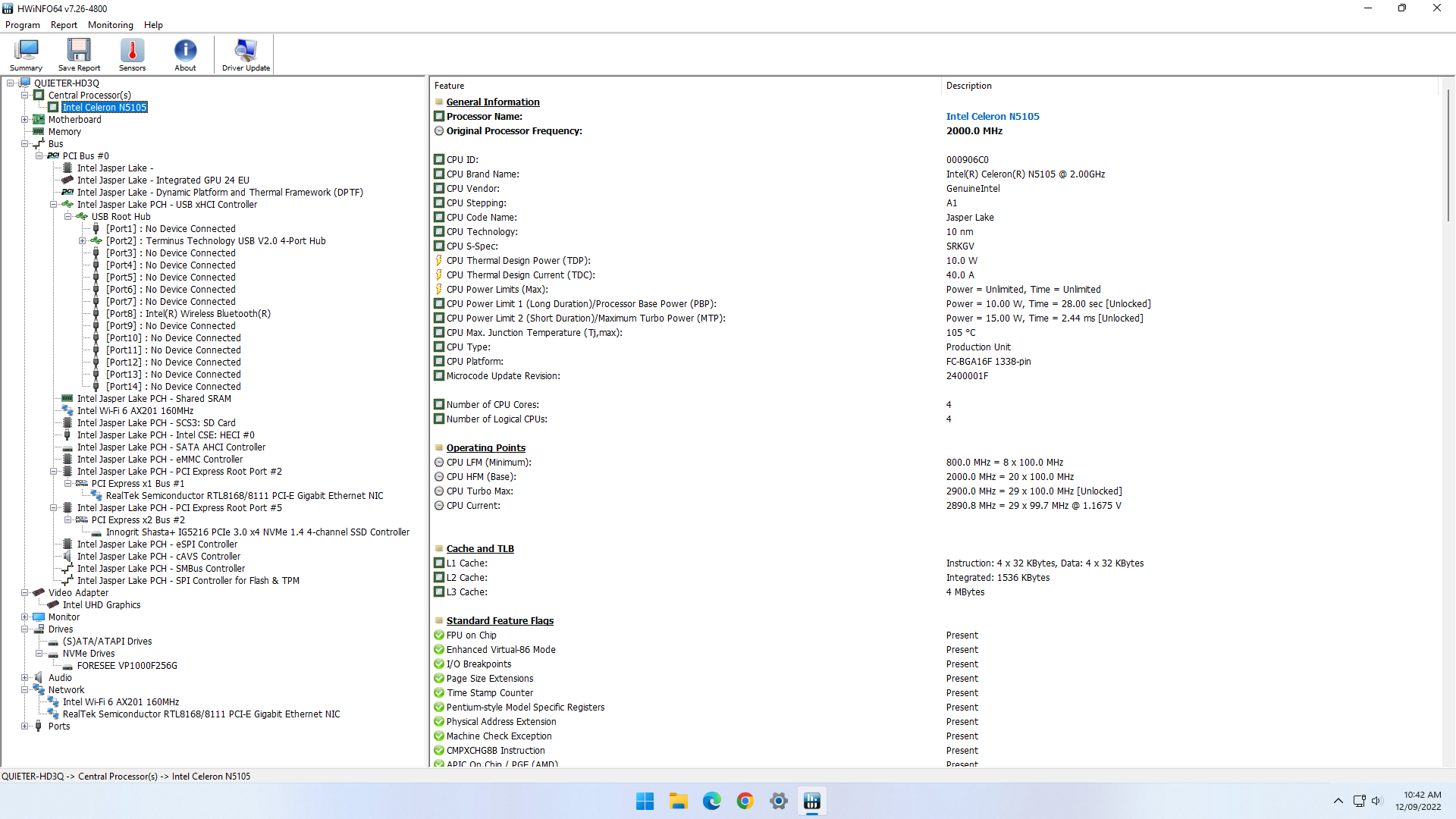This screenshot has width=1456, height=819.
Task: Click the Central Processor(s) chip icon
Action: click(x=39, y=95)
